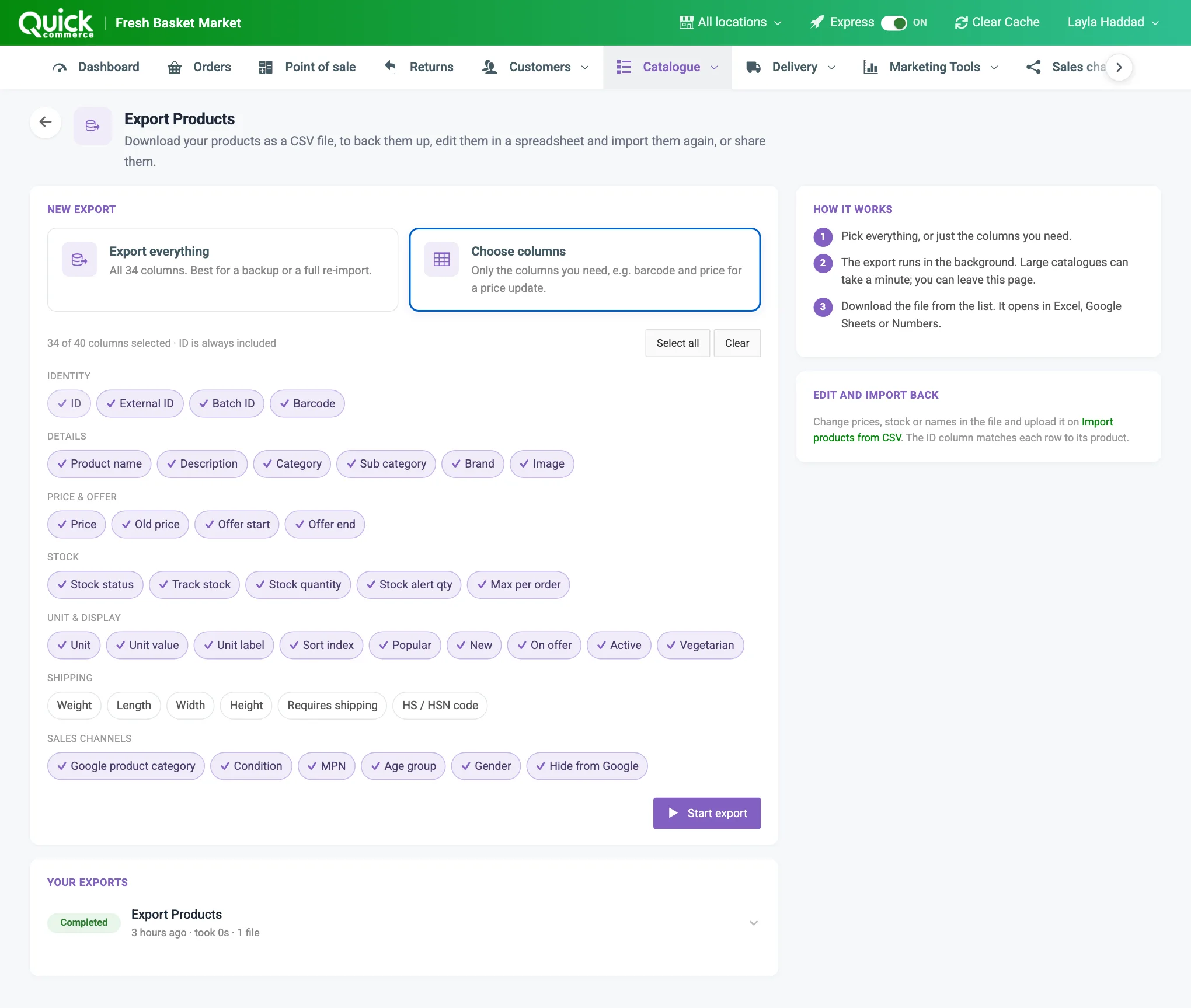Viewport: 1191px width, 1008px height.
Task: Click the Start export button
Action: [x=707, y=814]
